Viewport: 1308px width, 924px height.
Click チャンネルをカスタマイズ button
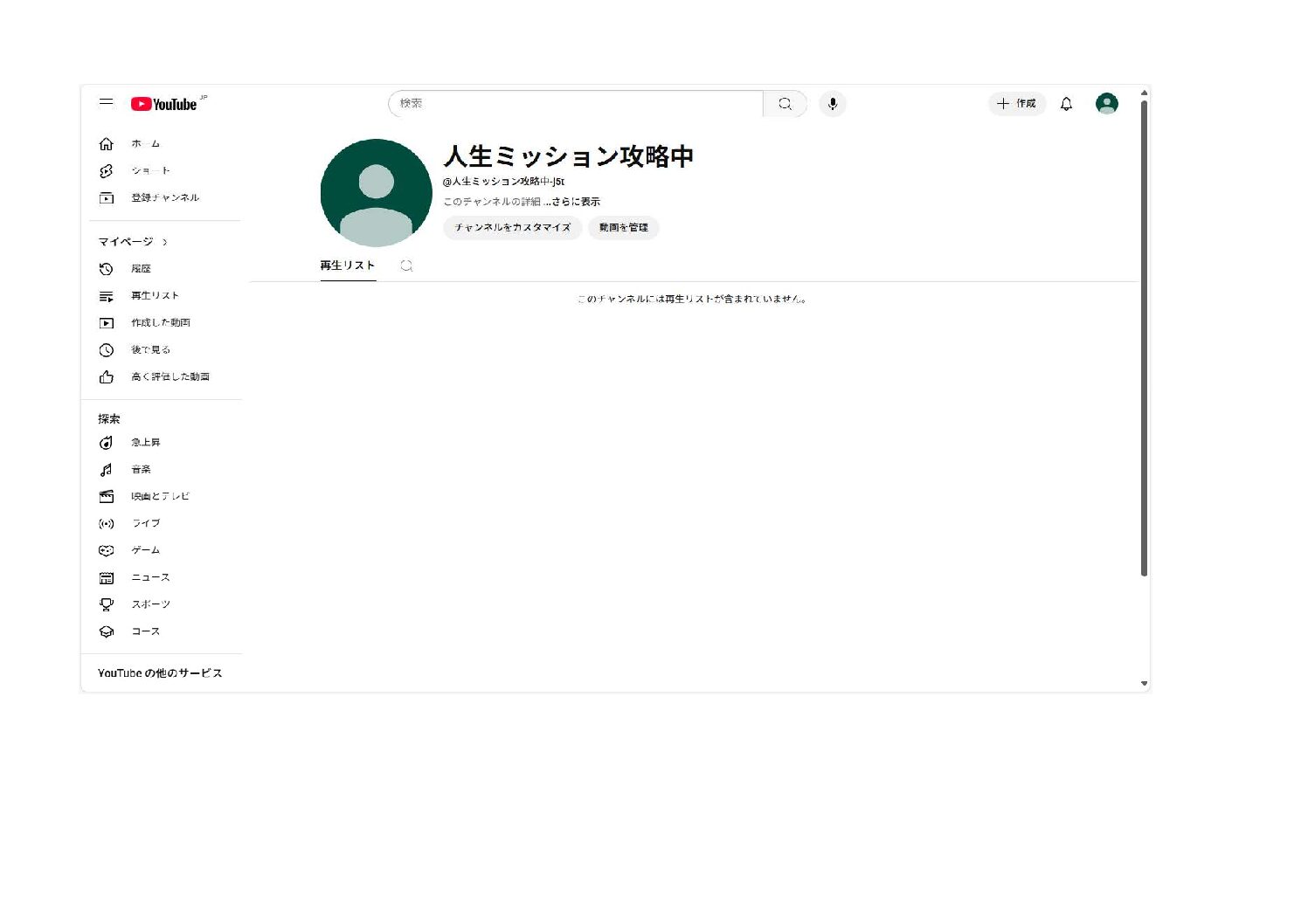point(512,228)
